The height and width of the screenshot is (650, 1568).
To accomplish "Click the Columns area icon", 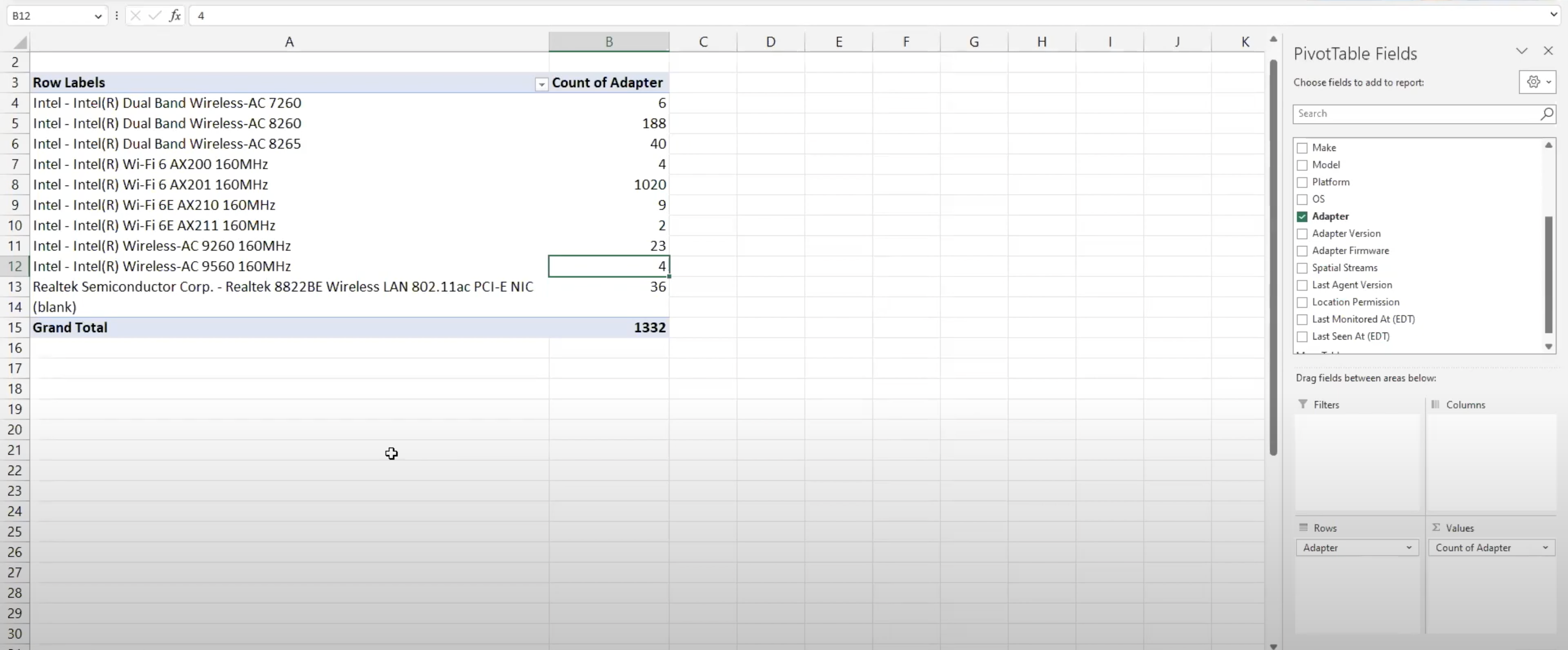I will coord(1436,404).
